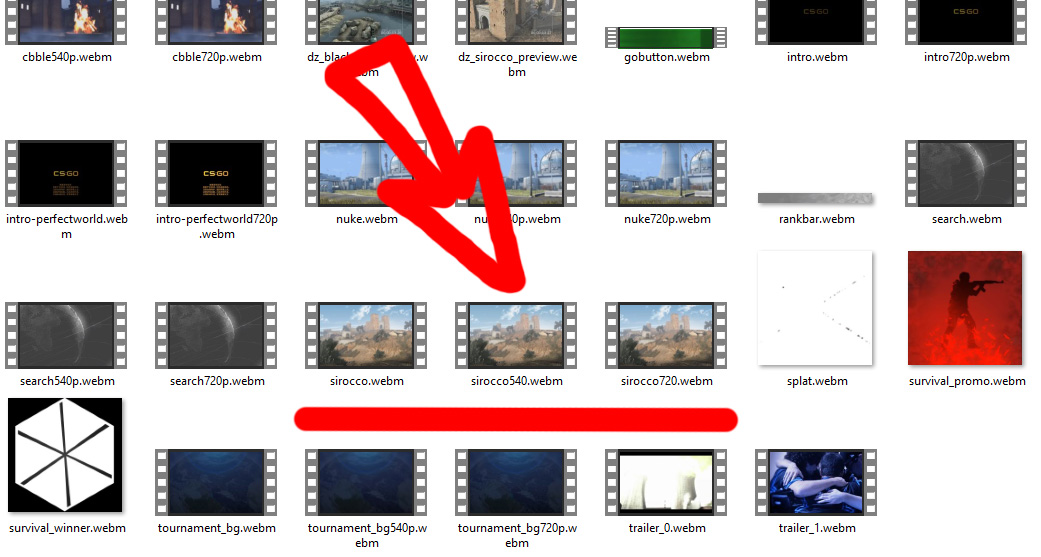Screen dimensions: 1041x557
Task: Select the rankbar.webm gray bar icon
Action: pyautogui.click(x=815, y=198)
